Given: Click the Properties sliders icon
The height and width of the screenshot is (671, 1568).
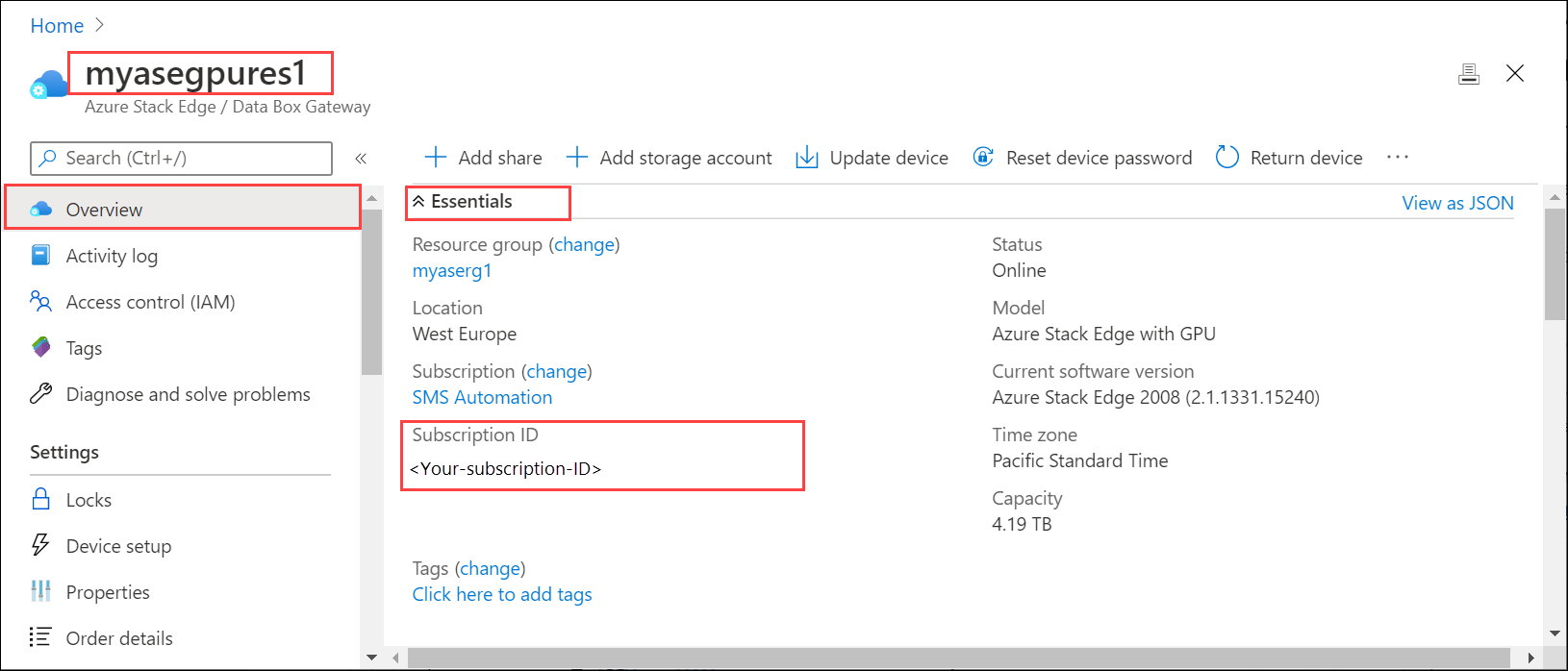Looking at the screenshot, I should click(40, 591).
